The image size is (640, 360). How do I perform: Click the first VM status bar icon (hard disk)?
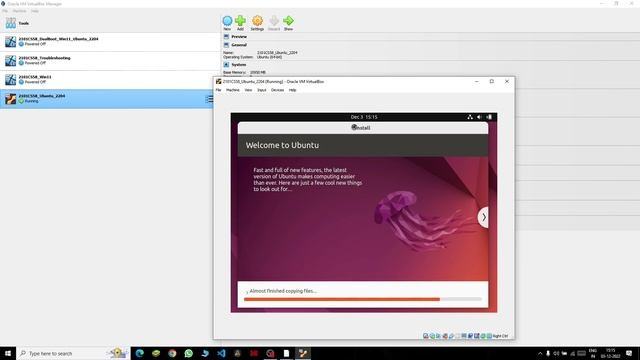(426, 336)
